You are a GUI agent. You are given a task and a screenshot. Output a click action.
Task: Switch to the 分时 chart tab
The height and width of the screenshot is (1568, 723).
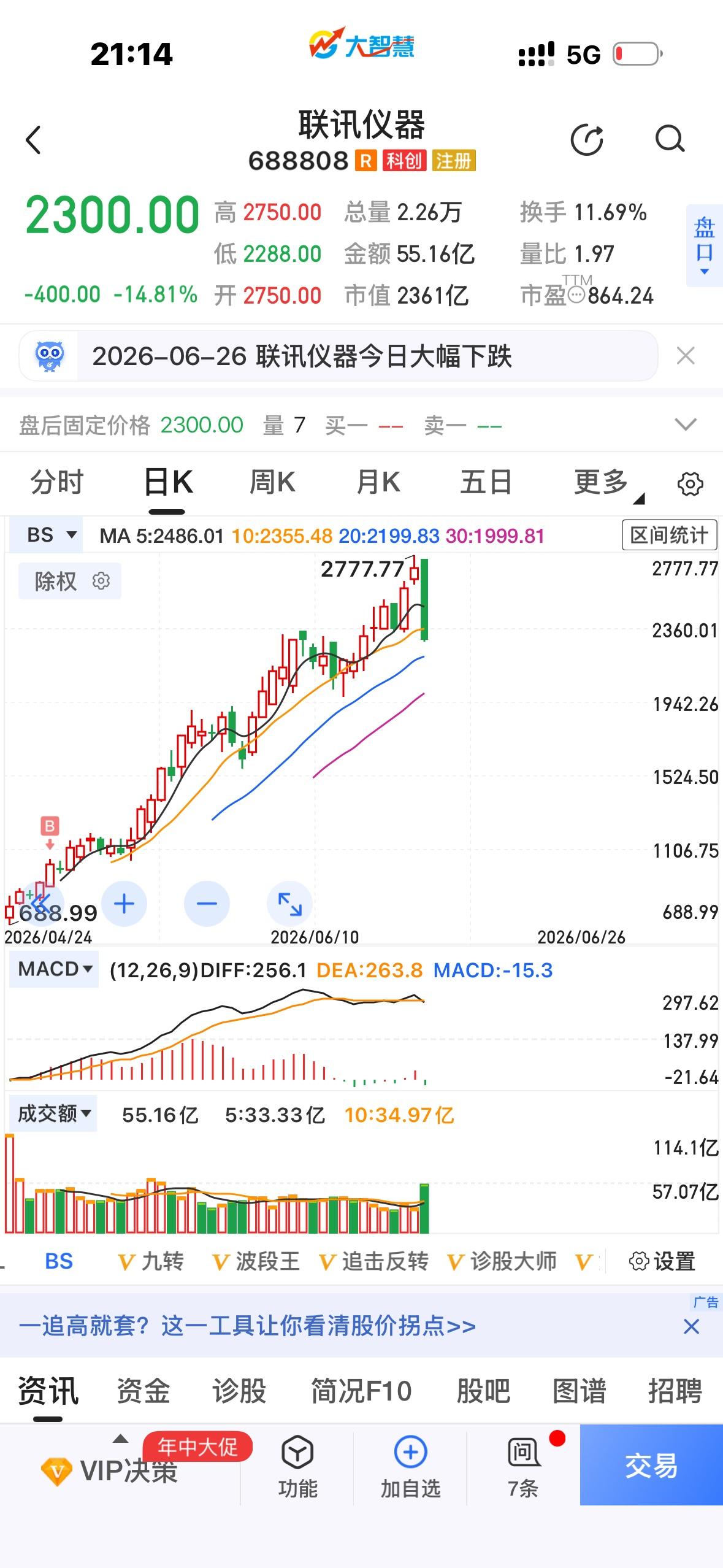57,482
